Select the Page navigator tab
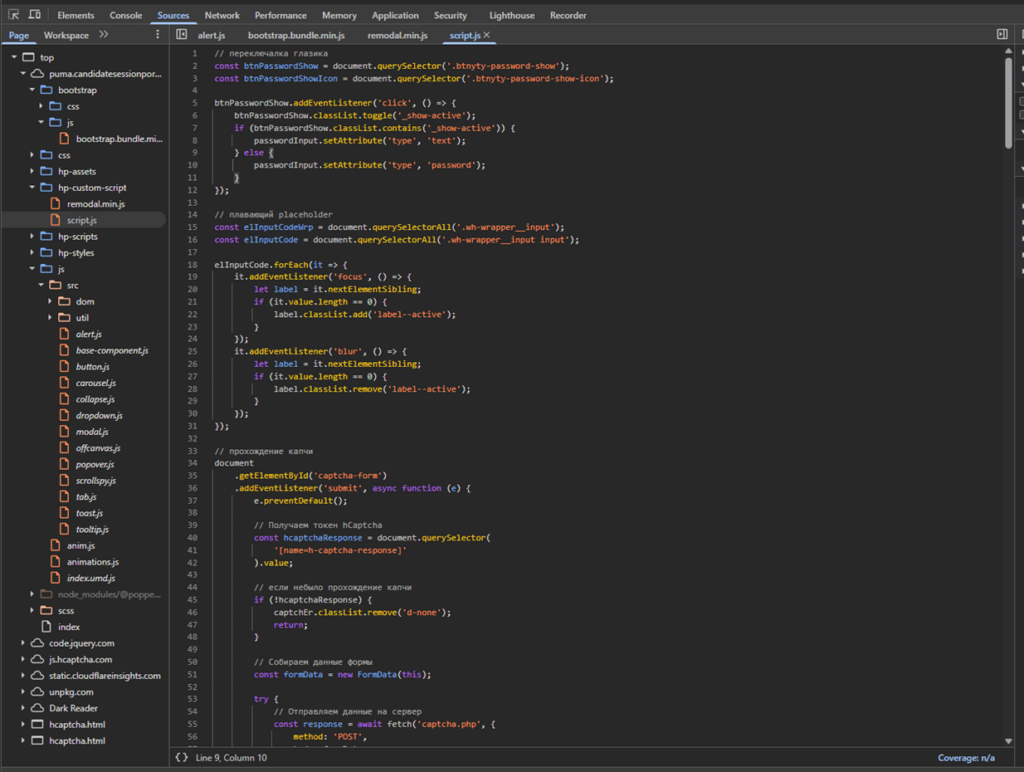This screenshot has width=1024, height=772. (x=19, y=35)
